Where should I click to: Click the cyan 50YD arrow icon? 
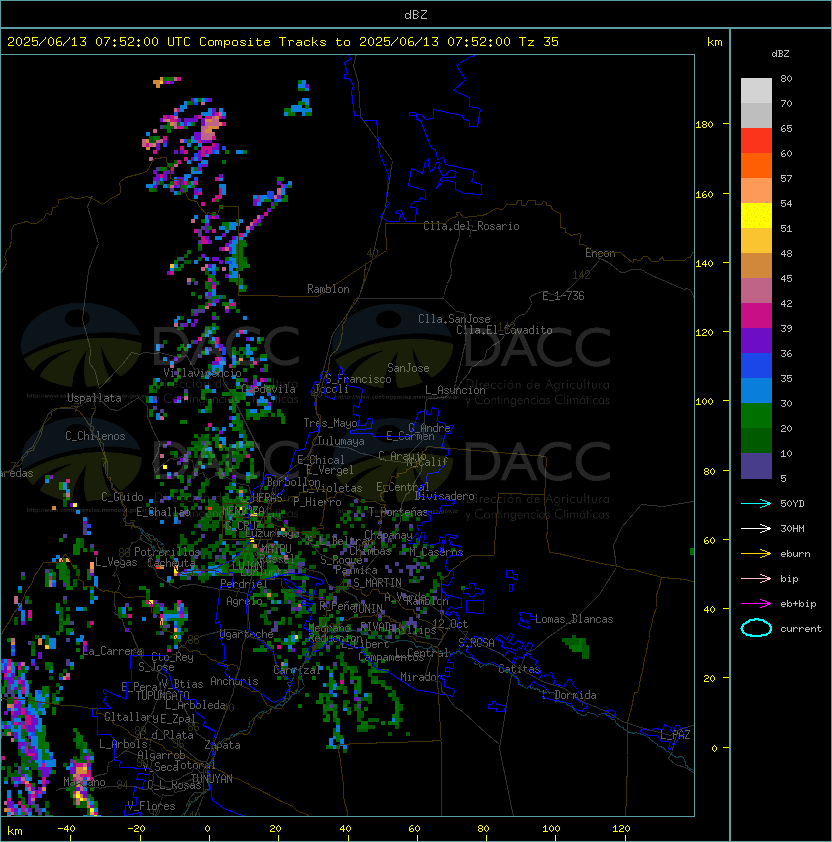click(x=756, y=503)
